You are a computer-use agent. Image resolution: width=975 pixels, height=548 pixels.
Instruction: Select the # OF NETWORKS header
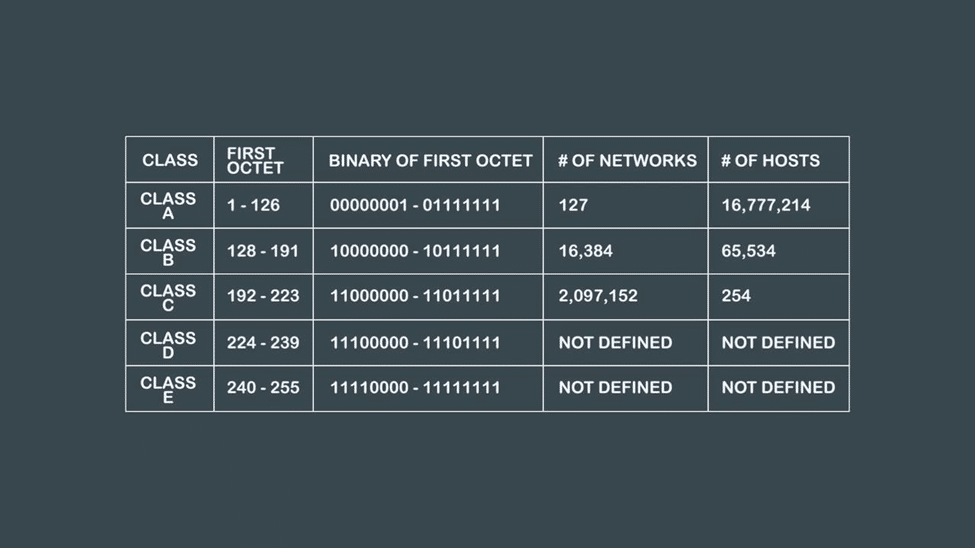tap(627, 160)
